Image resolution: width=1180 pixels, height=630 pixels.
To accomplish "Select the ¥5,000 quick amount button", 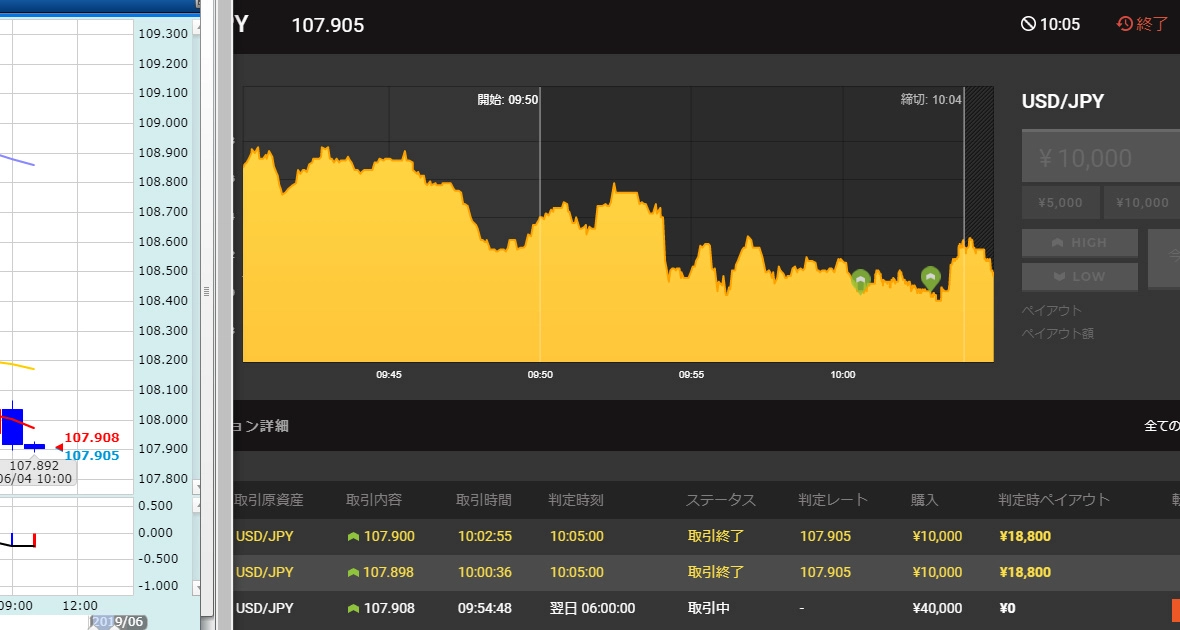I will [x=1060, y=203].
